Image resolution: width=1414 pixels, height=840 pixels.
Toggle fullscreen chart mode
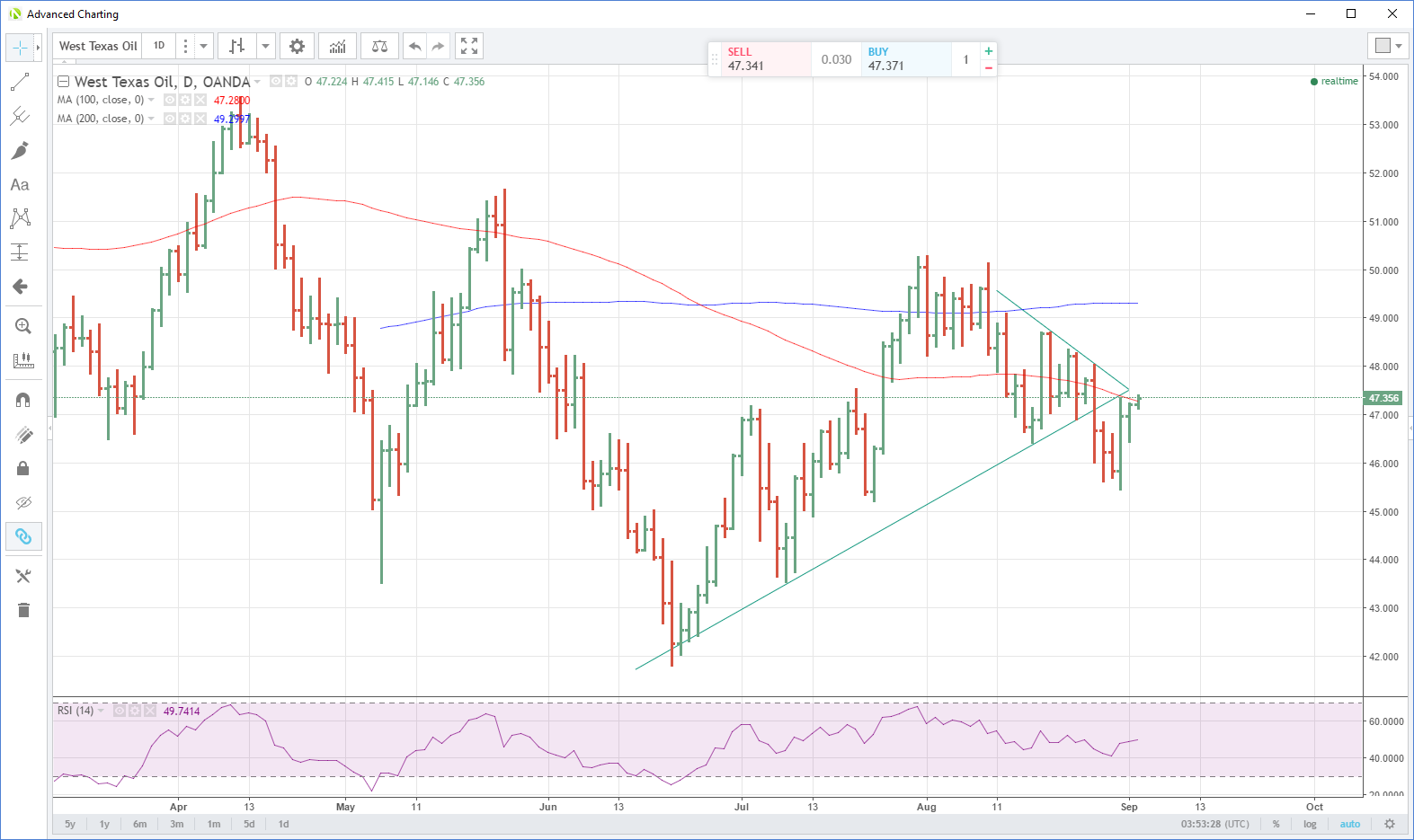pyautogui.click(x=469, y=46)
